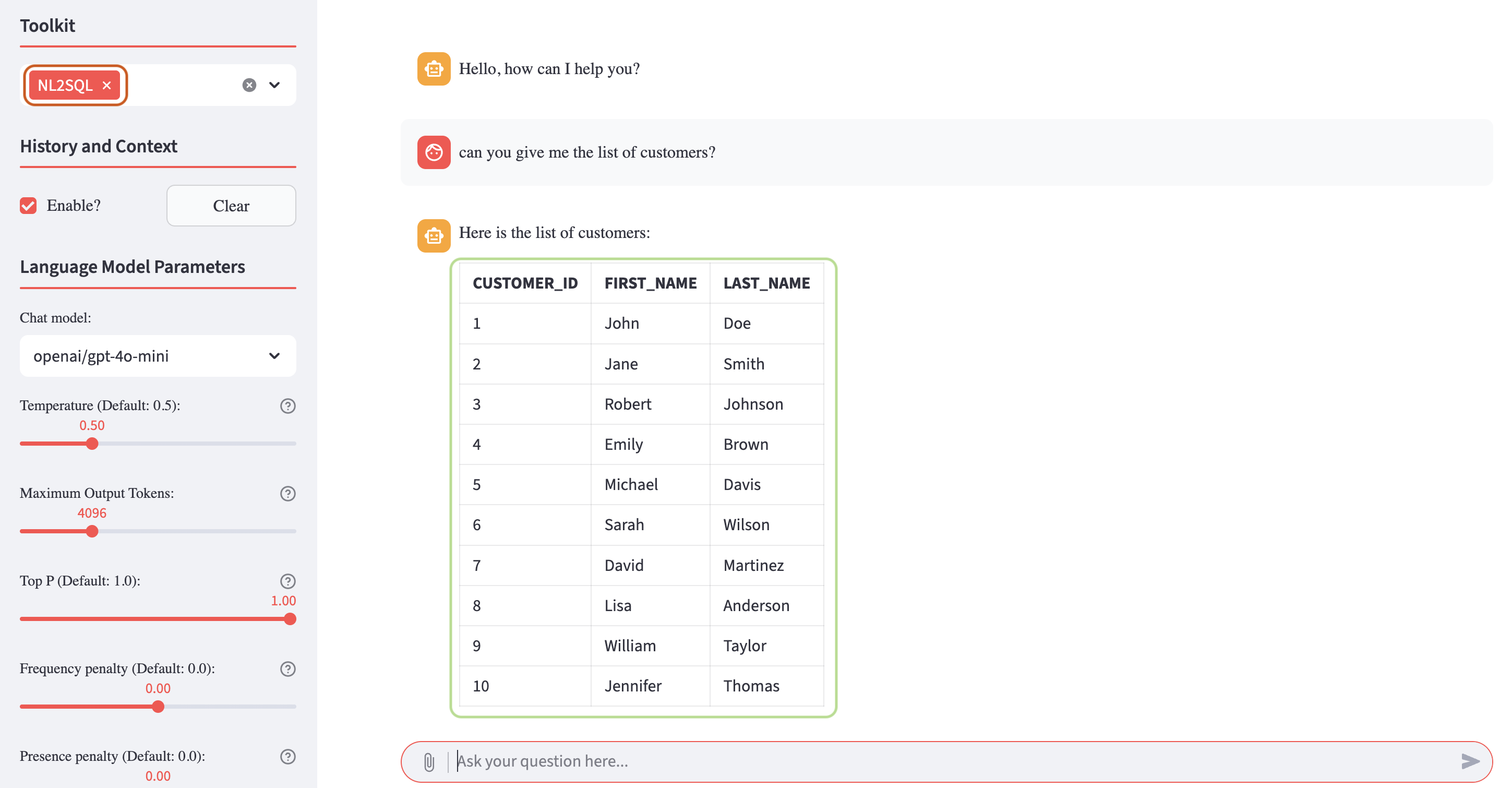Show help for Top P
1512x788 pixels.
click(287, 581)
